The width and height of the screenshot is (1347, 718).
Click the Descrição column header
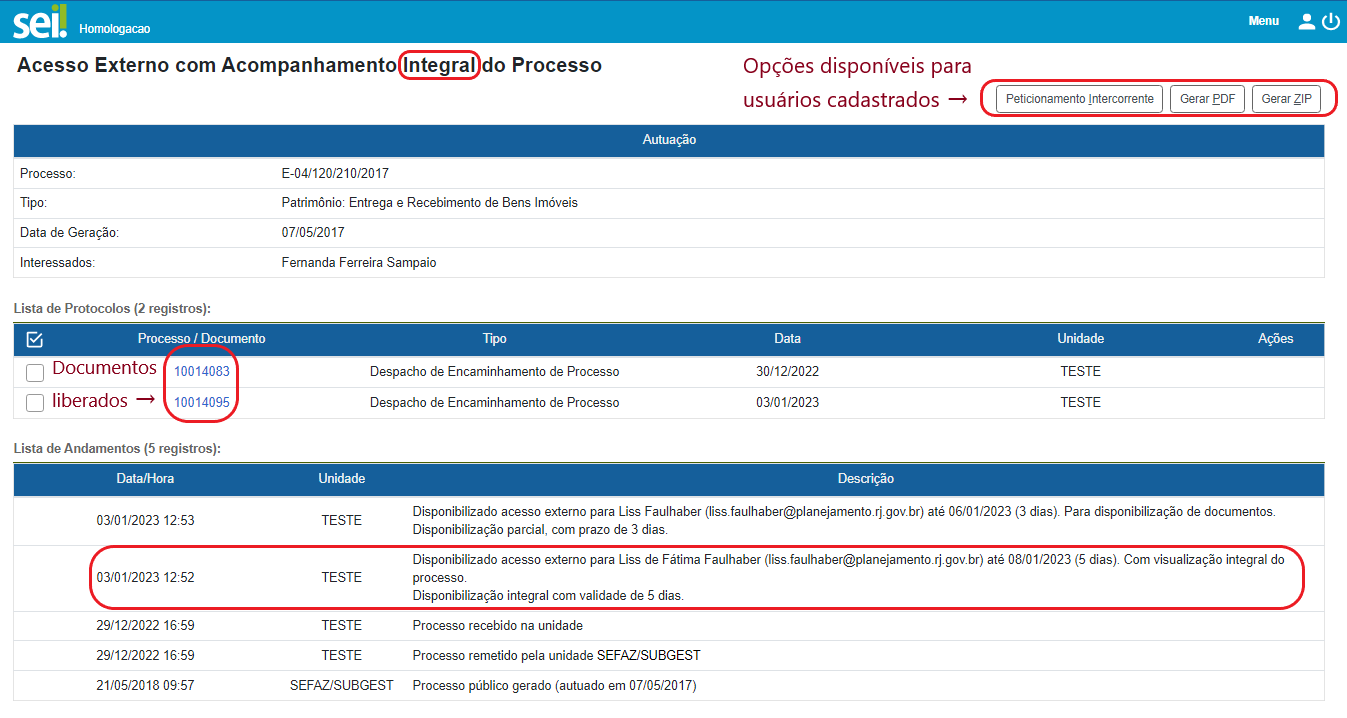point(865,479)
